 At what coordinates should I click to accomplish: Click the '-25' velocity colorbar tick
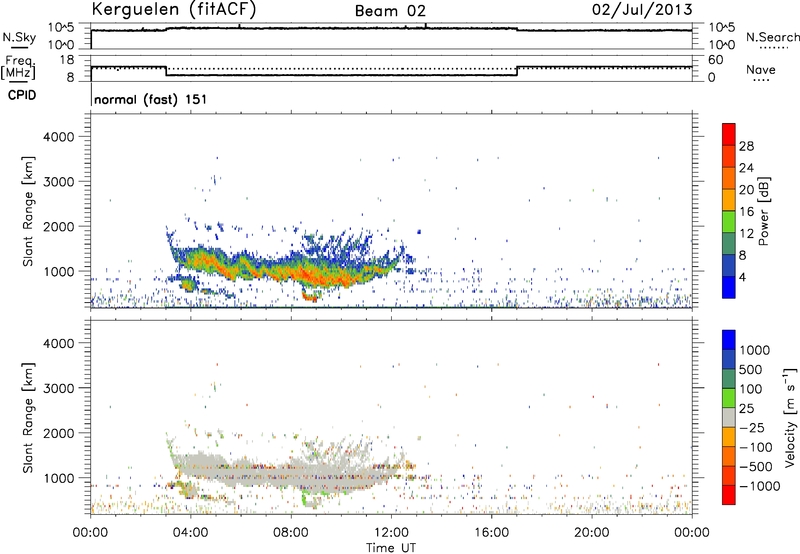point(752,427)
